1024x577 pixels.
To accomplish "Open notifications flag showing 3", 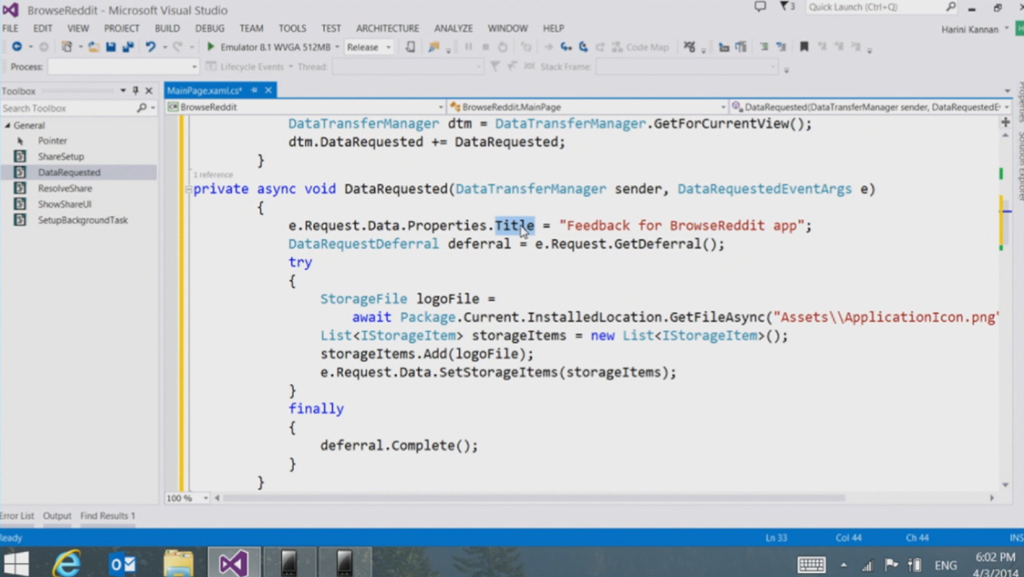I will [787, 7].
